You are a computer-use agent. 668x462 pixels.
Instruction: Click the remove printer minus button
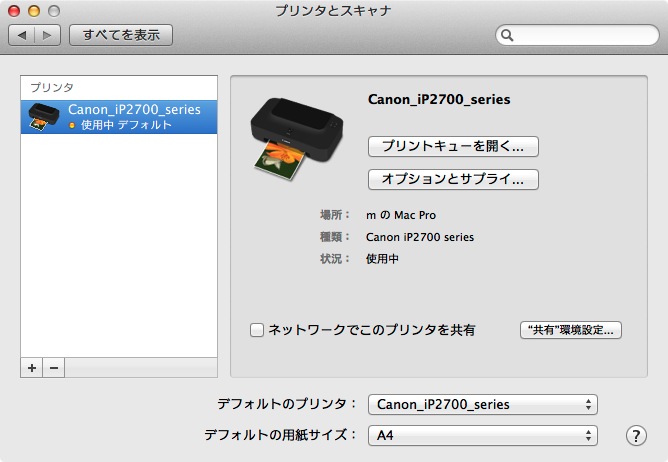pos(54,368)
